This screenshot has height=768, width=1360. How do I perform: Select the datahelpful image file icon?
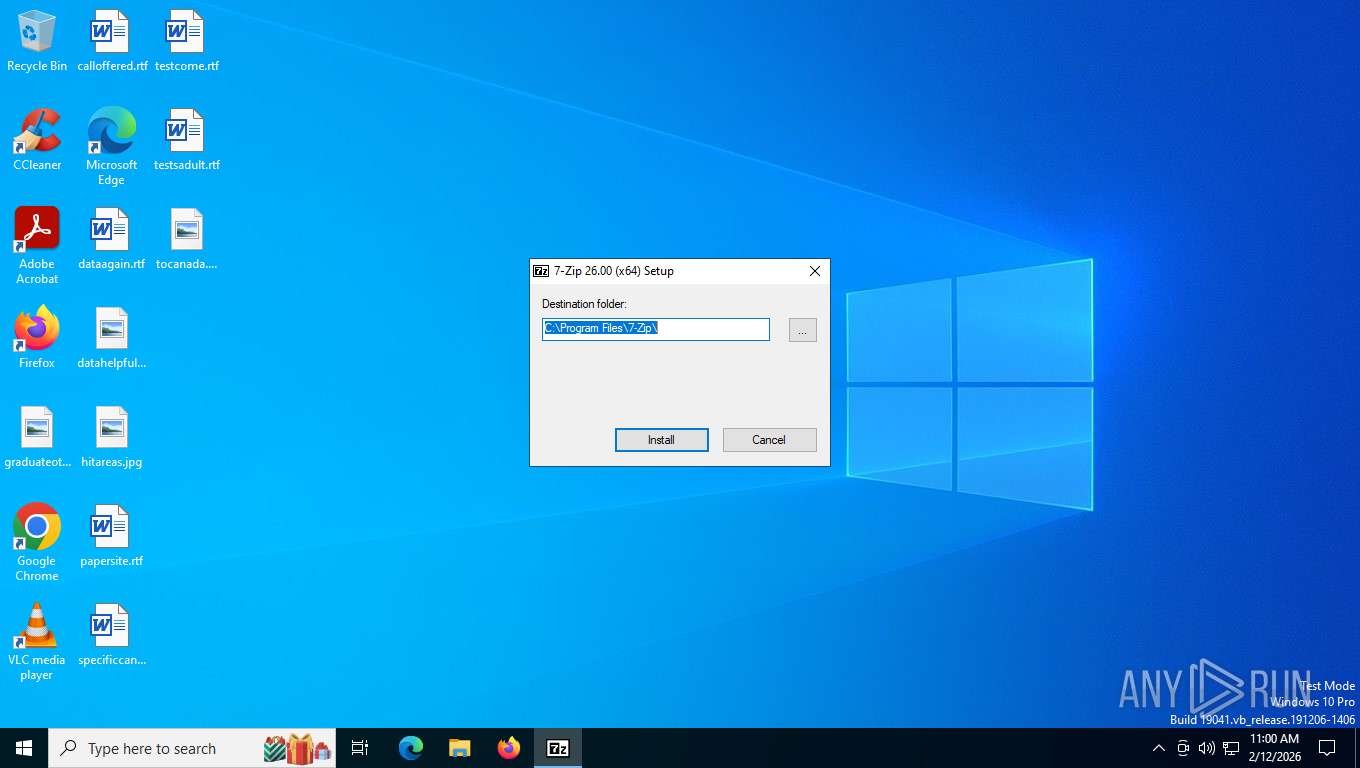112,338
